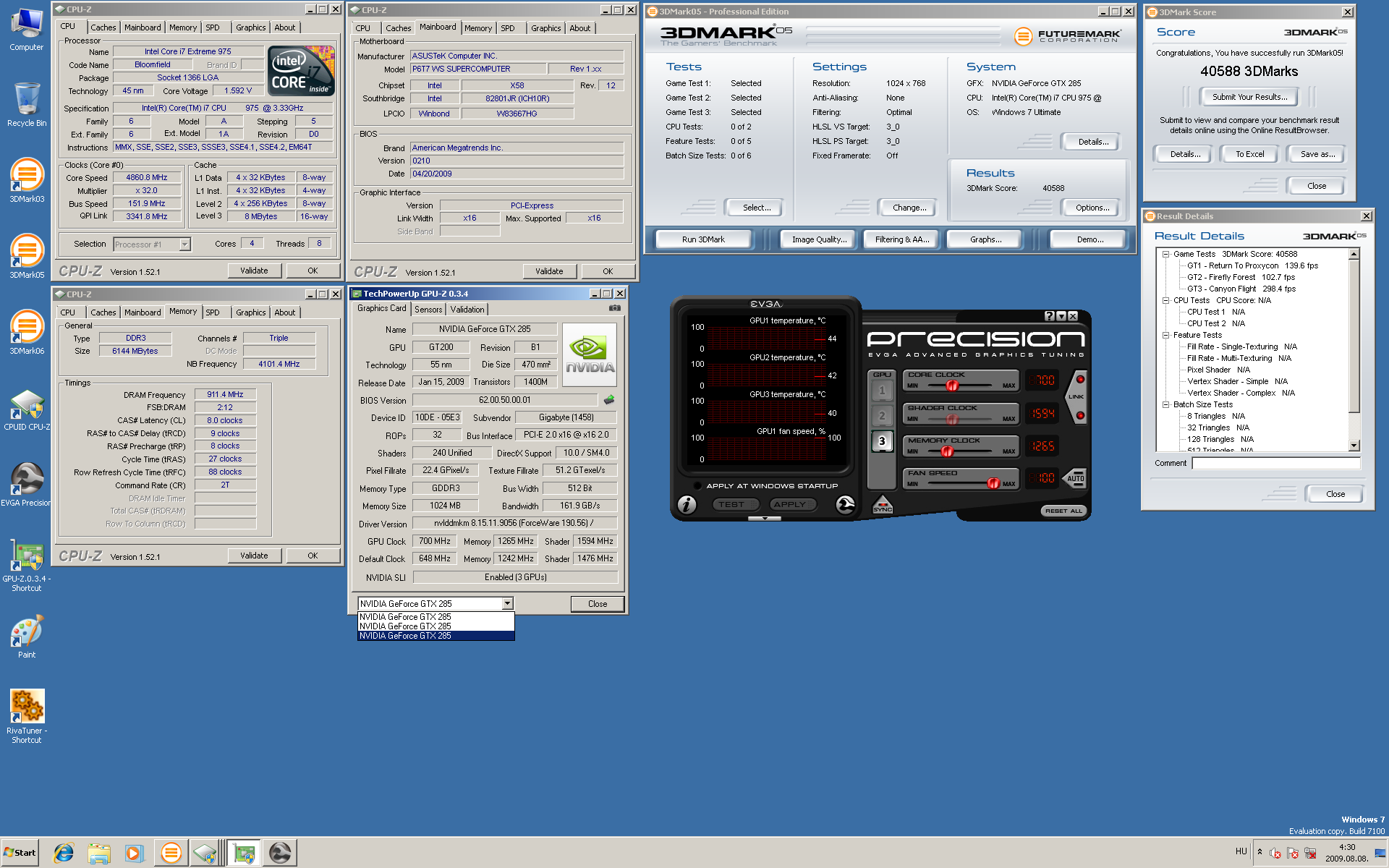Select GPU 3 in EVGA Precision
Image resolution: width=1389 pixels, height=868 pixels.
[x=882, y=441]
